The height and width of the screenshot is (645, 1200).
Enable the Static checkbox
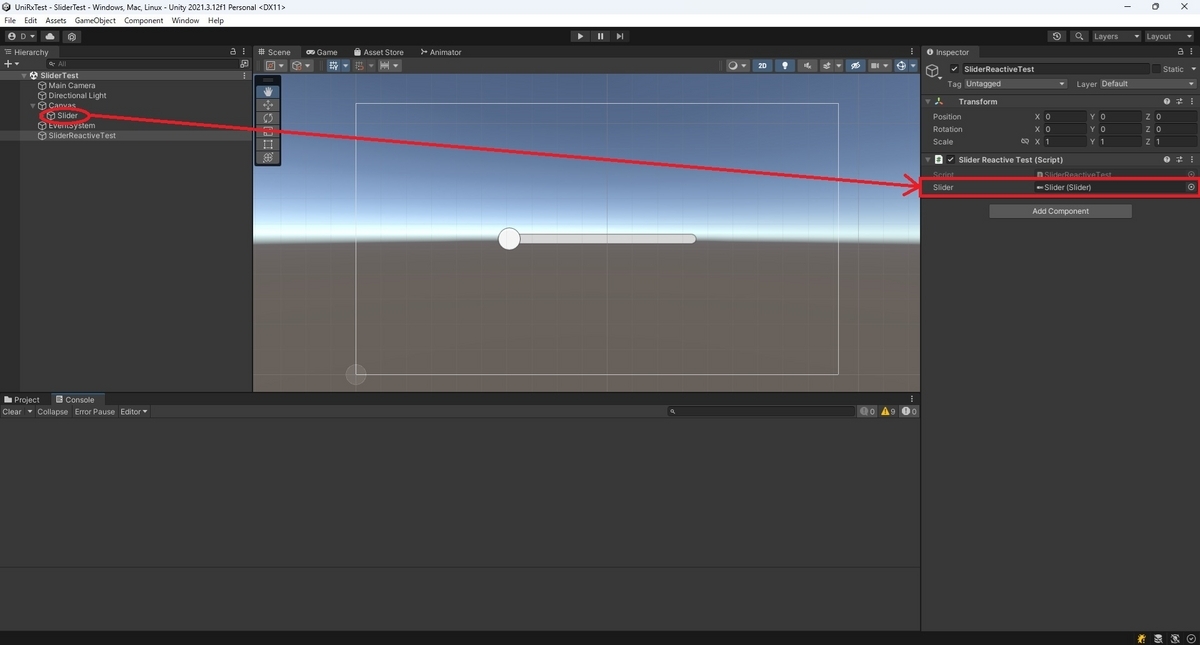click(x=1156, y=69)
